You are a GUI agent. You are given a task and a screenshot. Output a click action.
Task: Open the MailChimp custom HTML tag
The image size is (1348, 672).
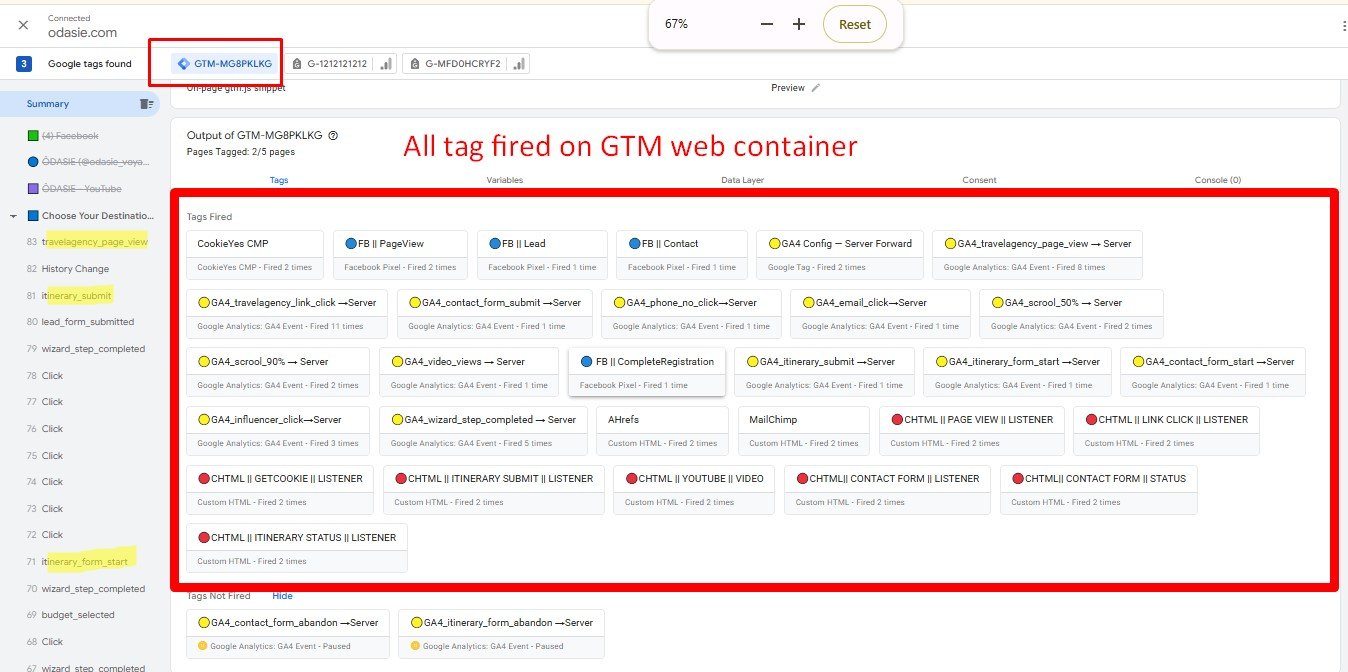click(804, 430)
